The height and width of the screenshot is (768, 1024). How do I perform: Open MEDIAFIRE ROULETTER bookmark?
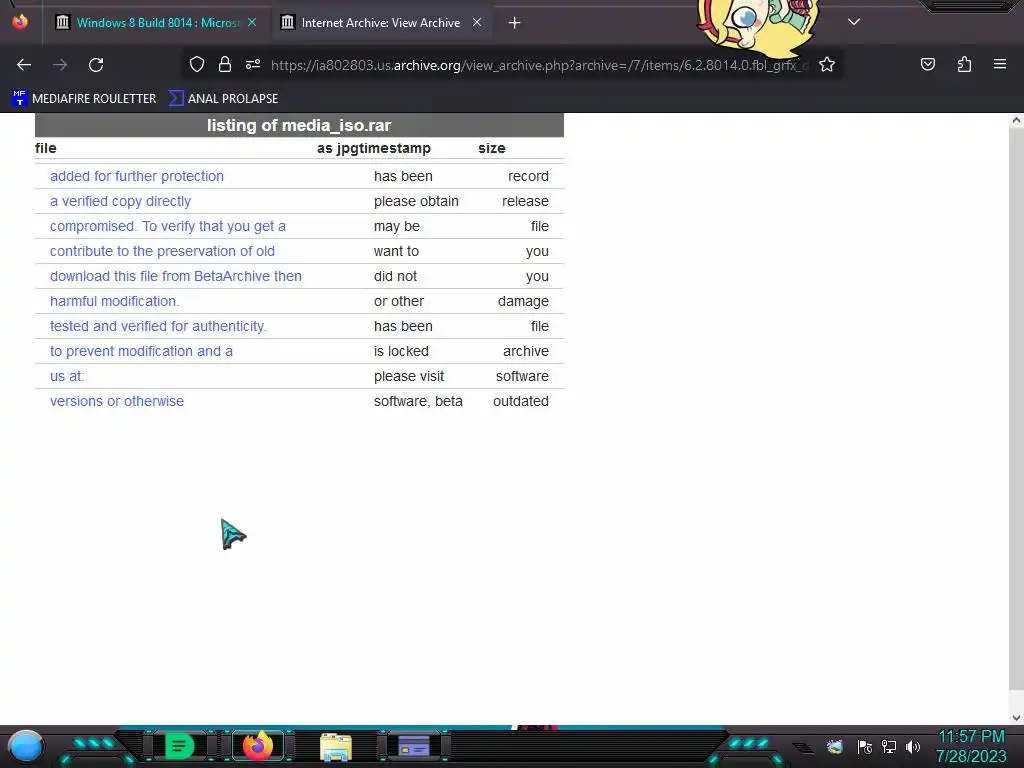click(84, 99)
